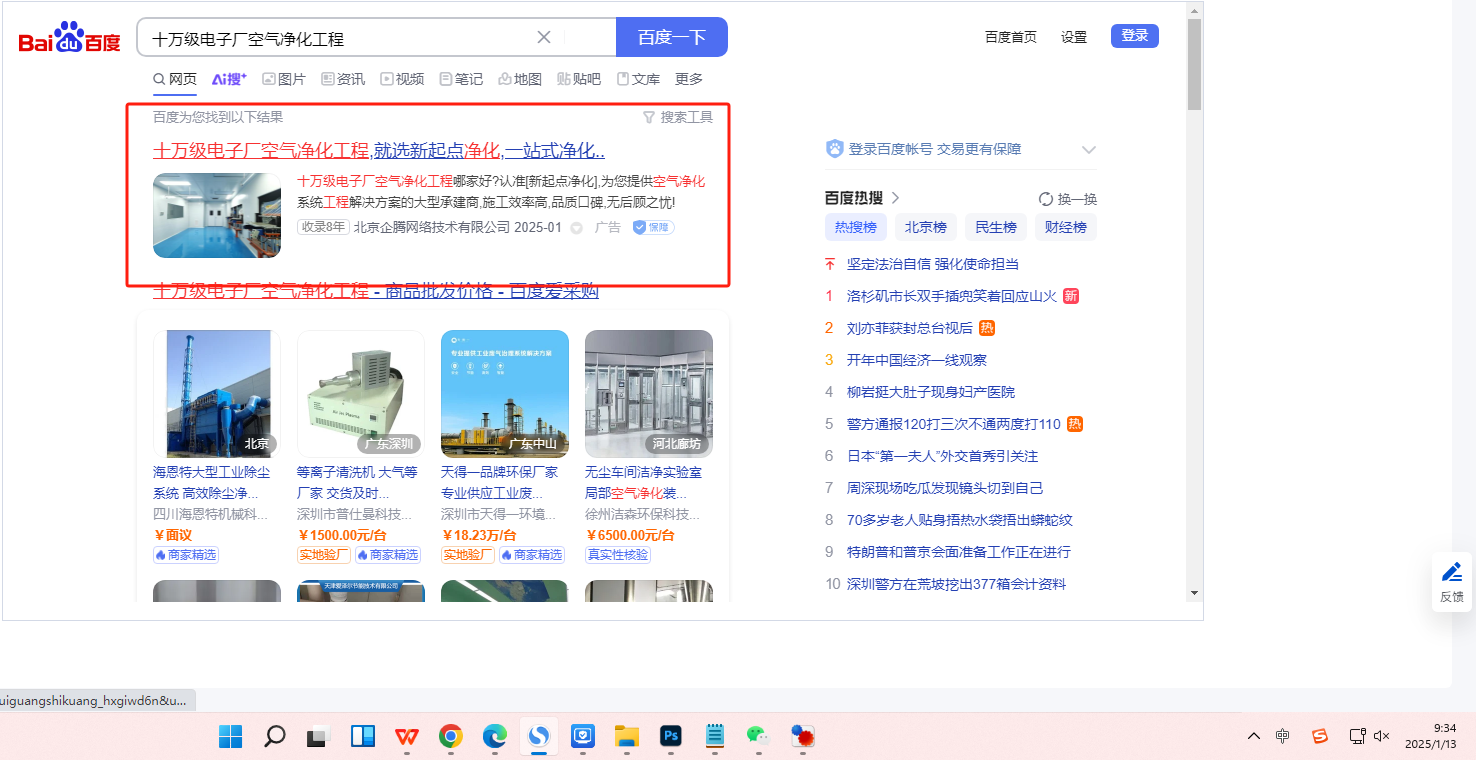Clear the search box with X icon
This screenshot has height=760, width=1476.
544,37
